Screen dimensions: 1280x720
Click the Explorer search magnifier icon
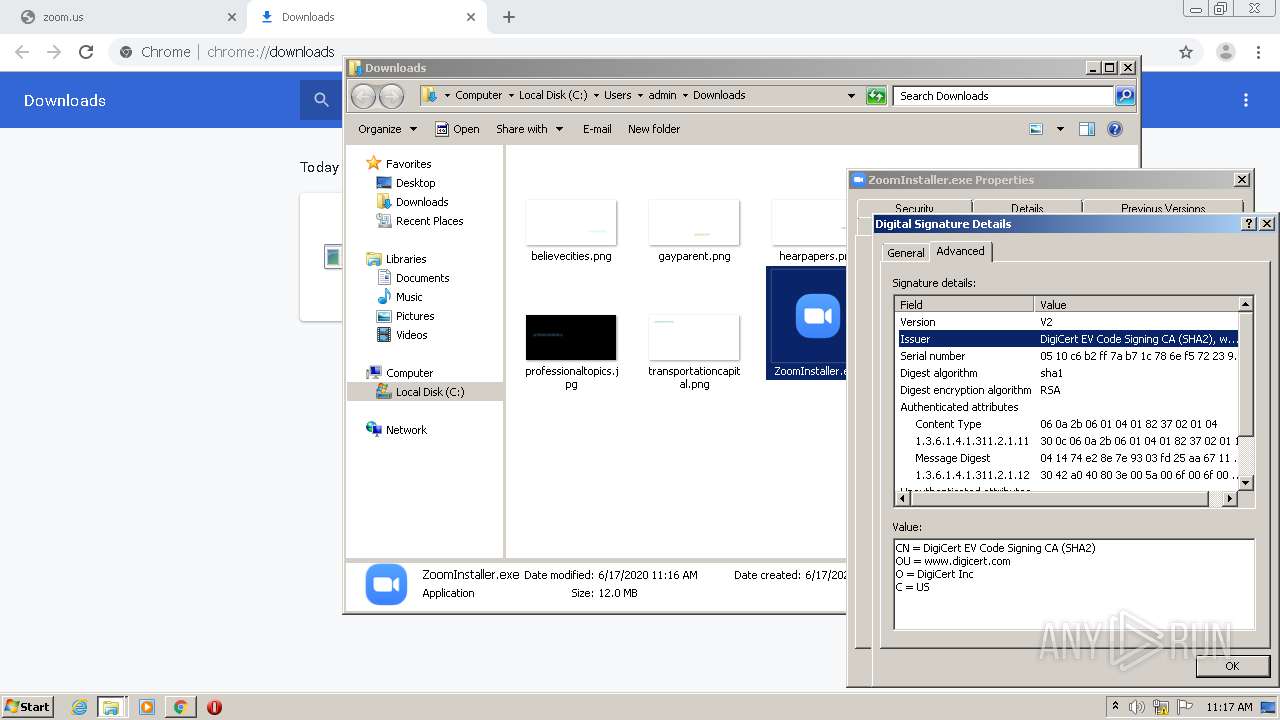(1125, 96)
